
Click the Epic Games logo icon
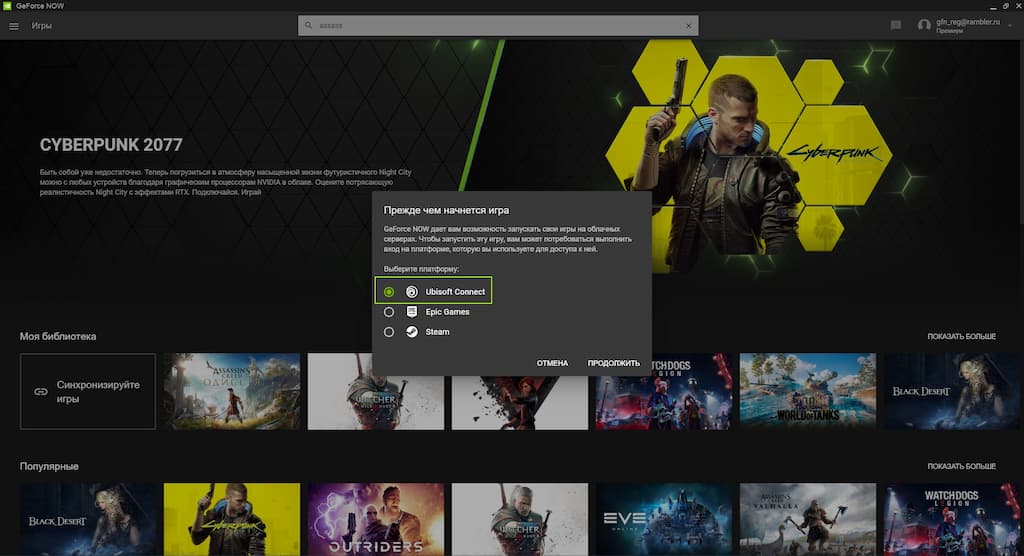[411, 312]
